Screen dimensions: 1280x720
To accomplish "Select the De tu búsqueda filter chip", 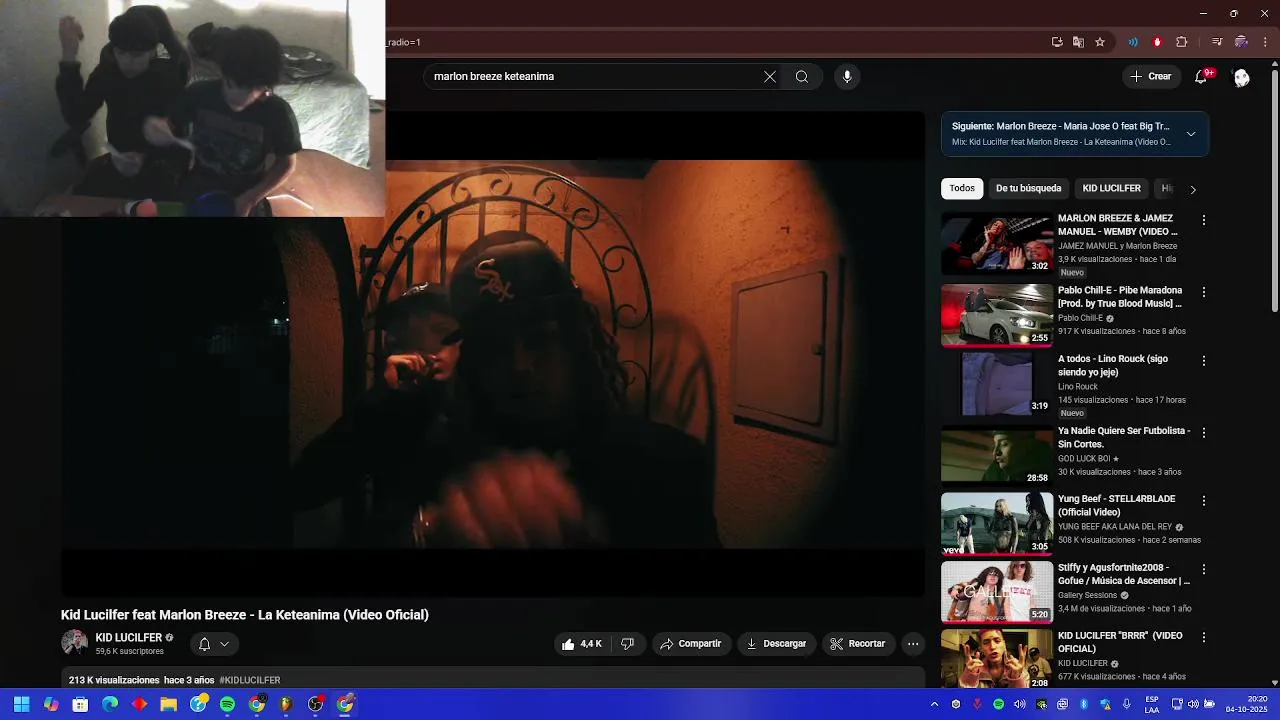I will (1028, 188).
